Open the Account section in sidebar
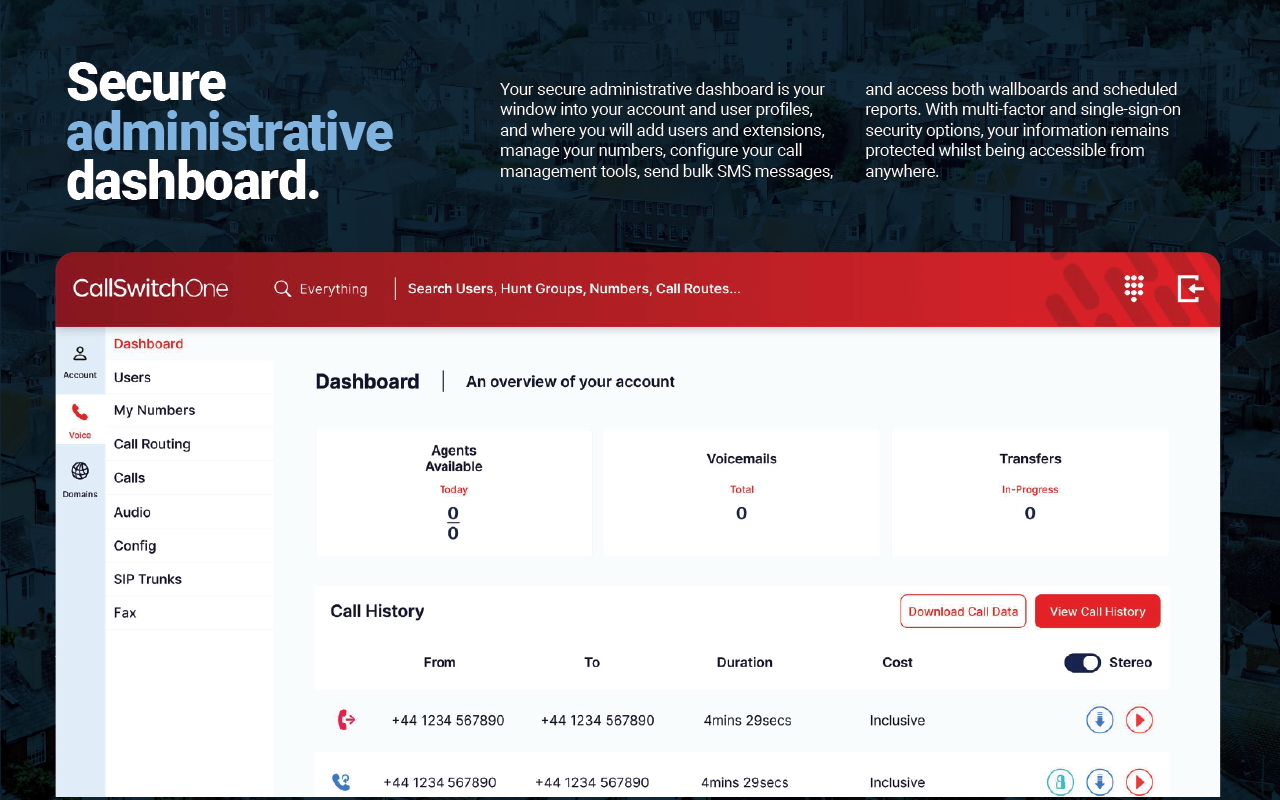 [80, 361]
